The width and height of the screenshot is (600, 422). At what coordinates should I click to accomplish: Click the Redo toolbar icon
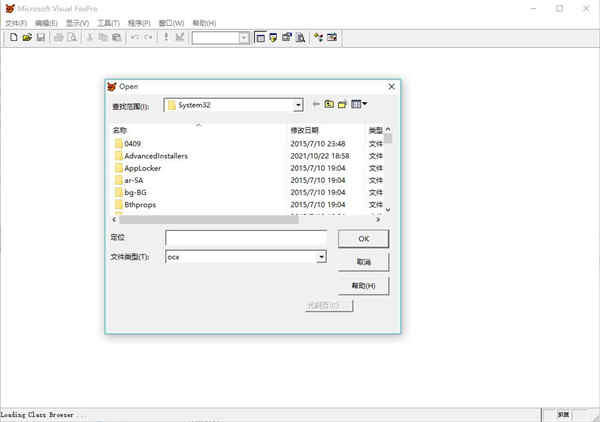[148, 37]
